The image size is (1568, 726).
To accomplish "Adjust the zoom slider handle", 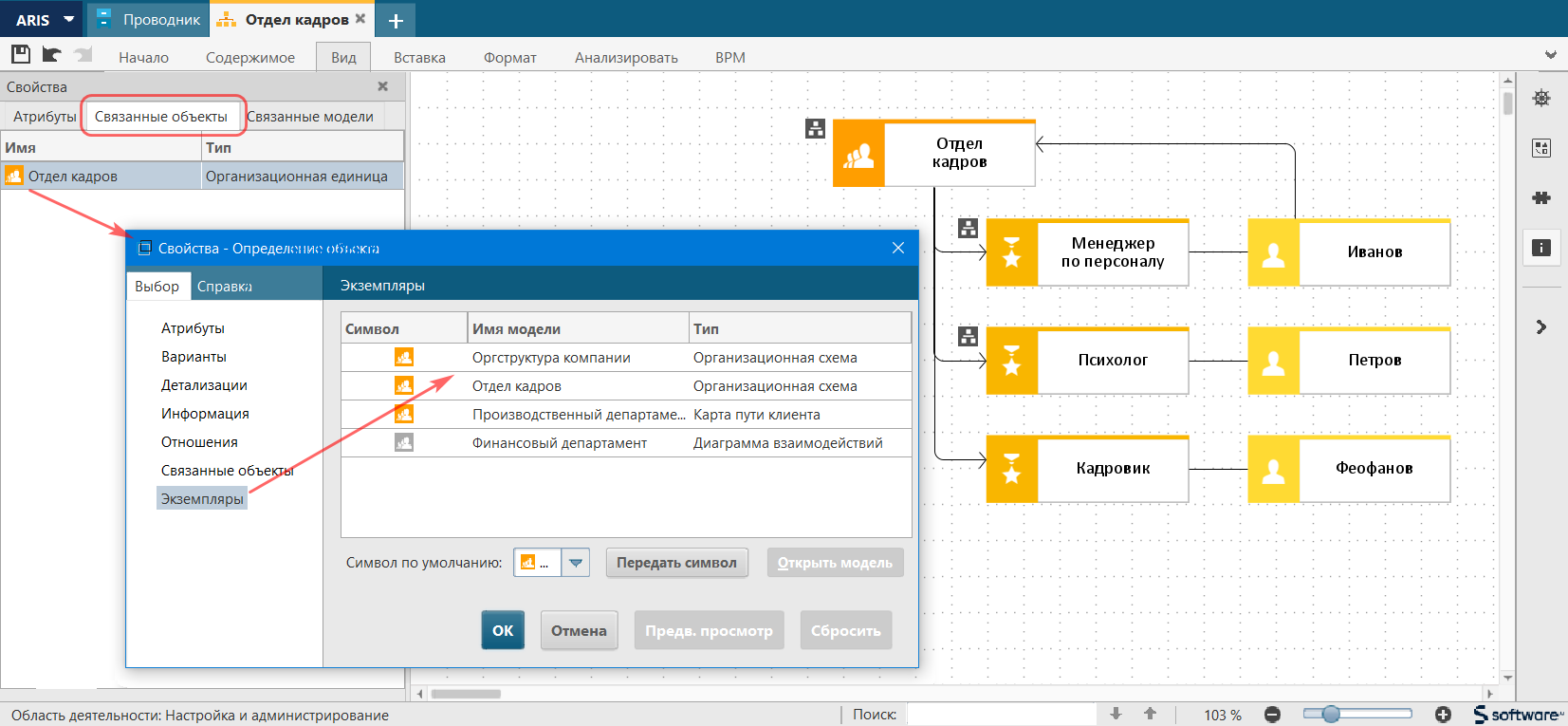I will point(1331,714).
